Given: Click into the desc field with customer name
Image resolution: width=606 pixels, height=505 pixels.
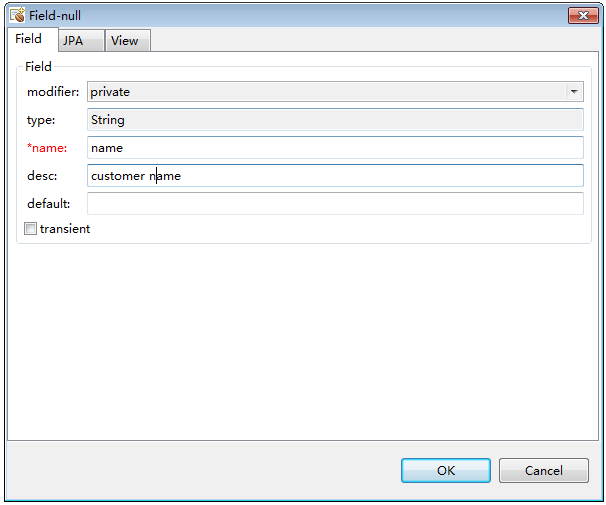Looking at the screenshot, I should (335, 176).
